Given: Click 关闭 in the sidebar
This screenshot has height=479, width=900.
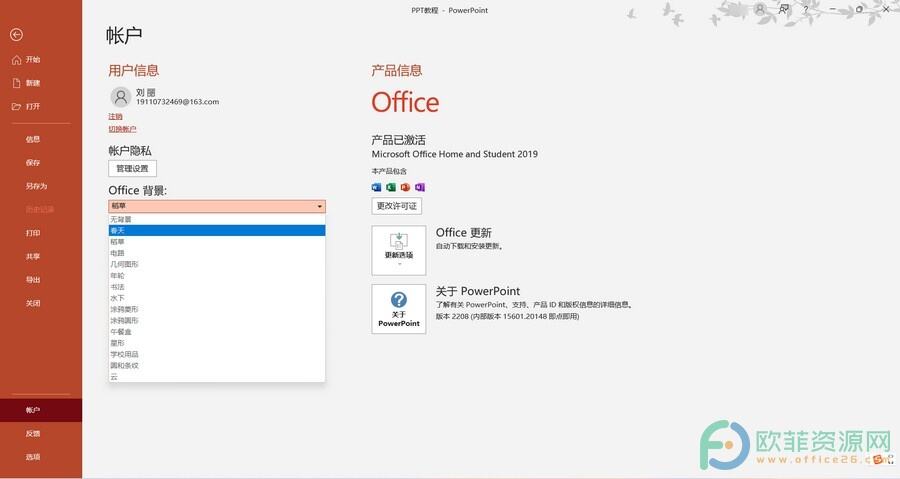Looking at the screenshot, I should 41,303.
